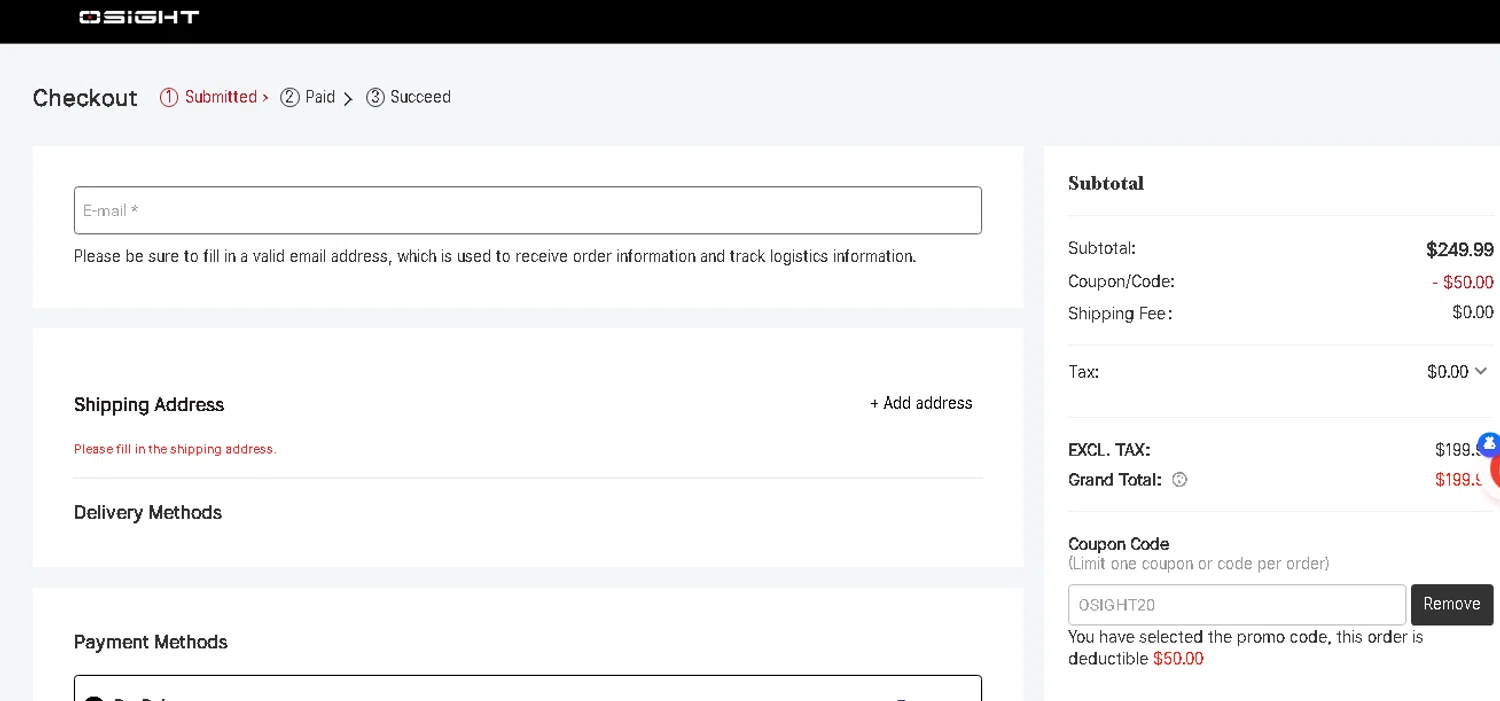Click the Subtotal panel heading
Screen dimensions: 1500x701
[x=1106, y=183]
